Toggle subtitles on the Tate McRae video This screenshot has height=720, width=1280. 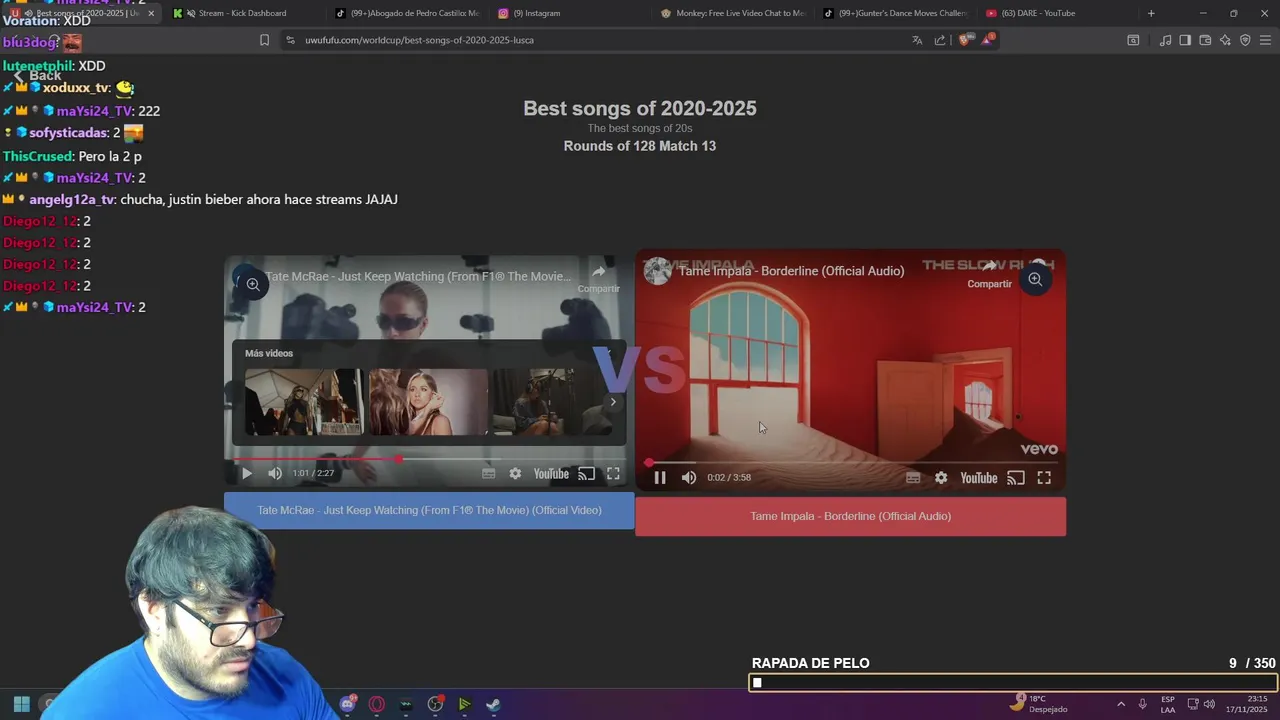(x=488, y=474)
